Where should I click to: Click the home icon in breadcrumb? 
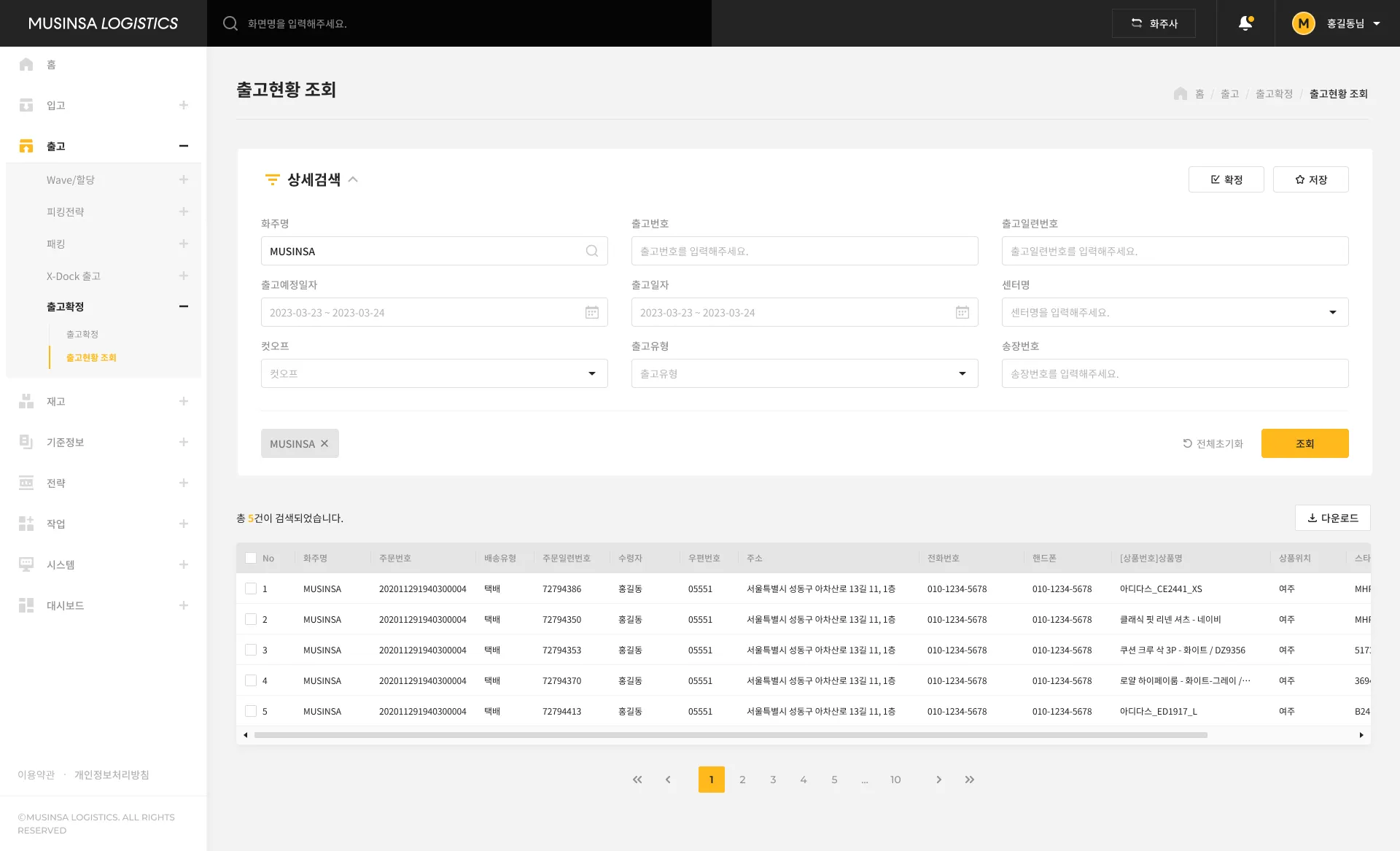click(x=1180, y=94)
